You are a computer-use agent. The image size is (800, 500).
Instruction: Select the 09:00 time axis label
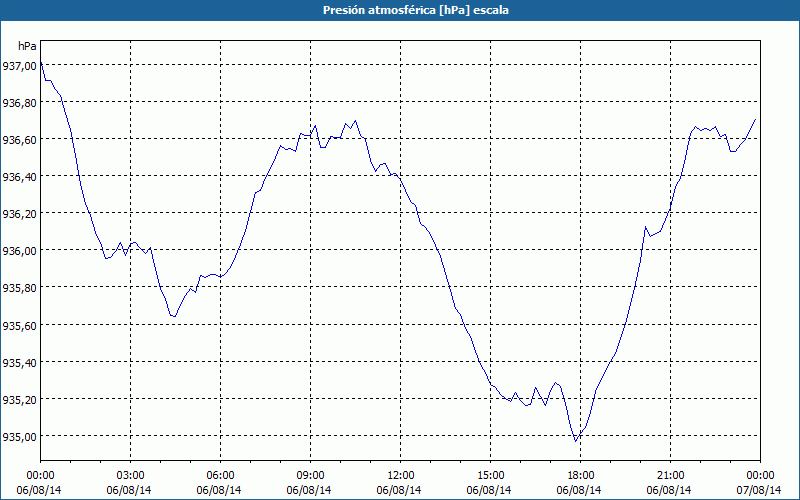[310, 476]
